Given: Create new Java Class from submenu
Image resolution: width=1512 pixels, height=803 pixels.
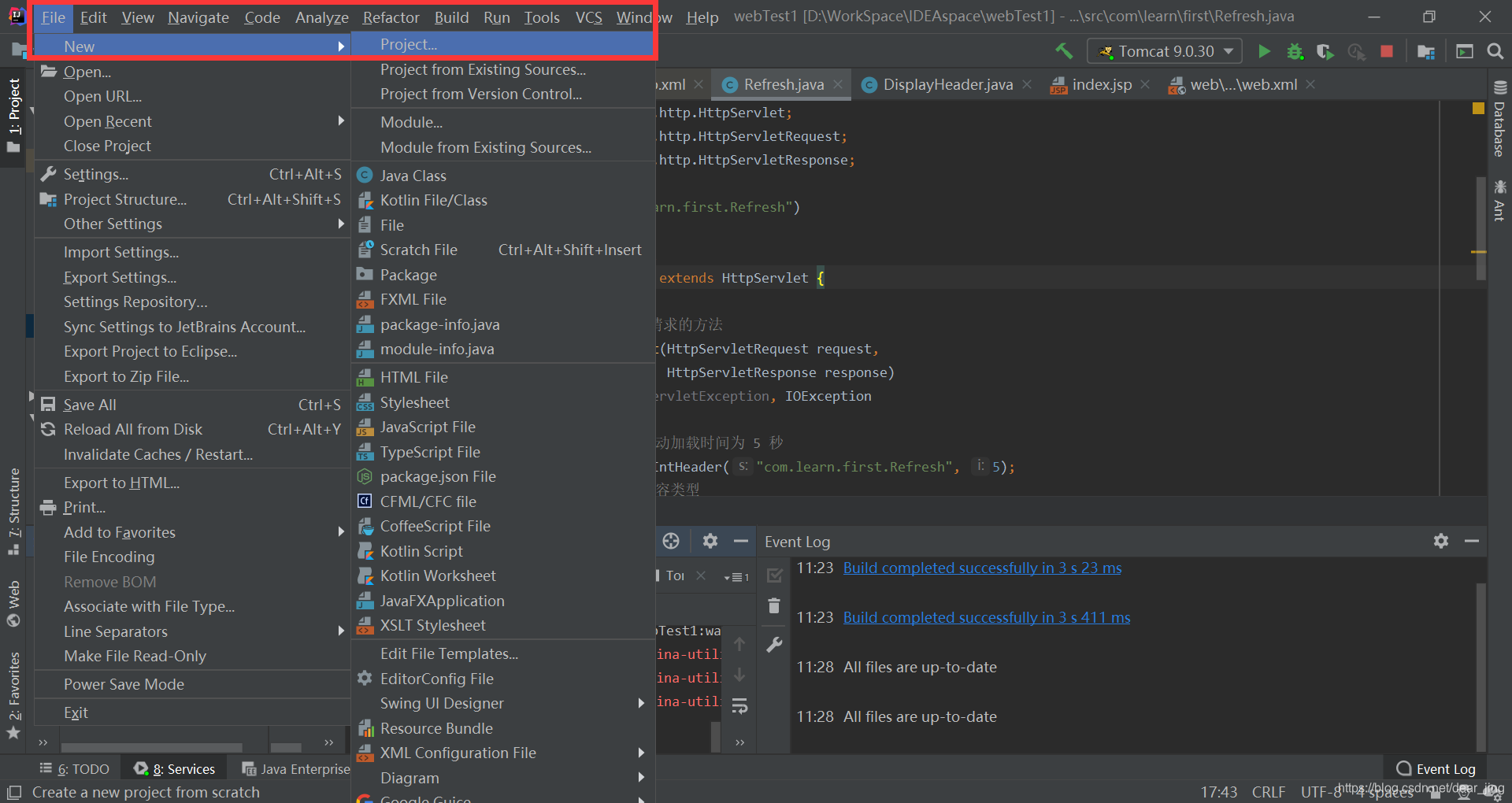Looking at the screenshot, I should click(503, 176).
